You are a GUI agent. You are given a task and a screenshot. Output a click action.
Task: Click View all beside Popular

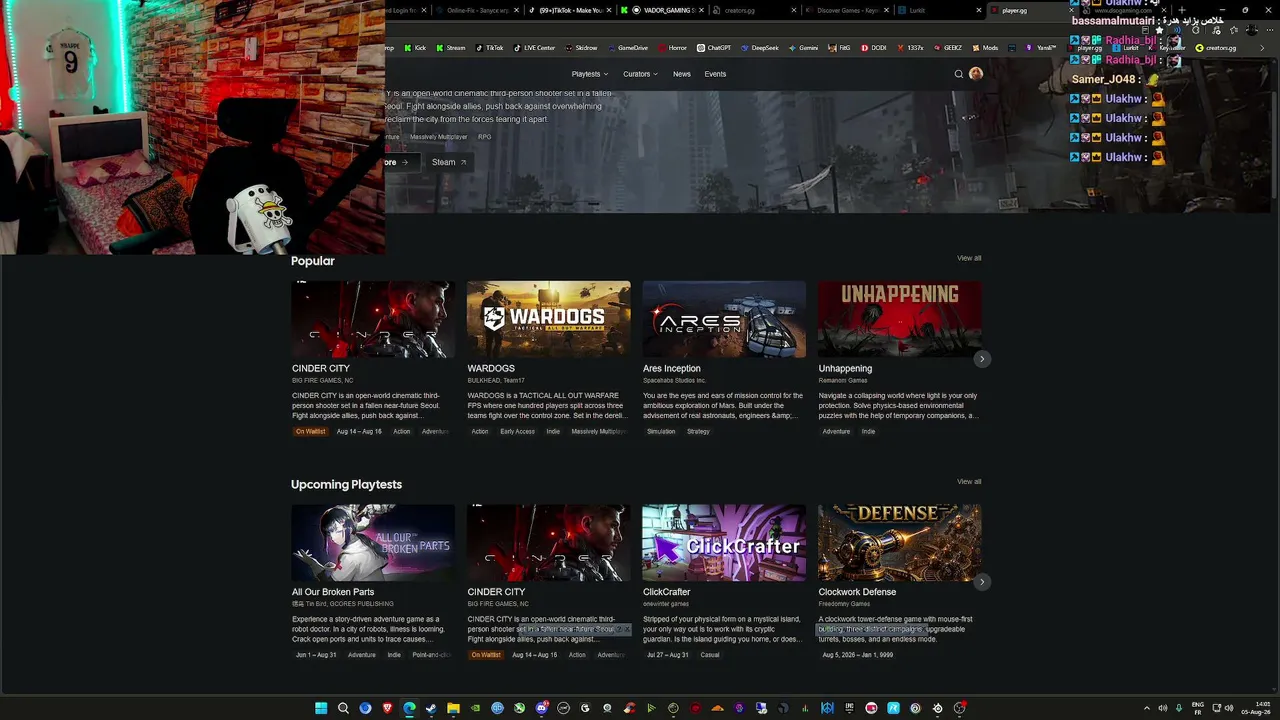coord(969,258)
